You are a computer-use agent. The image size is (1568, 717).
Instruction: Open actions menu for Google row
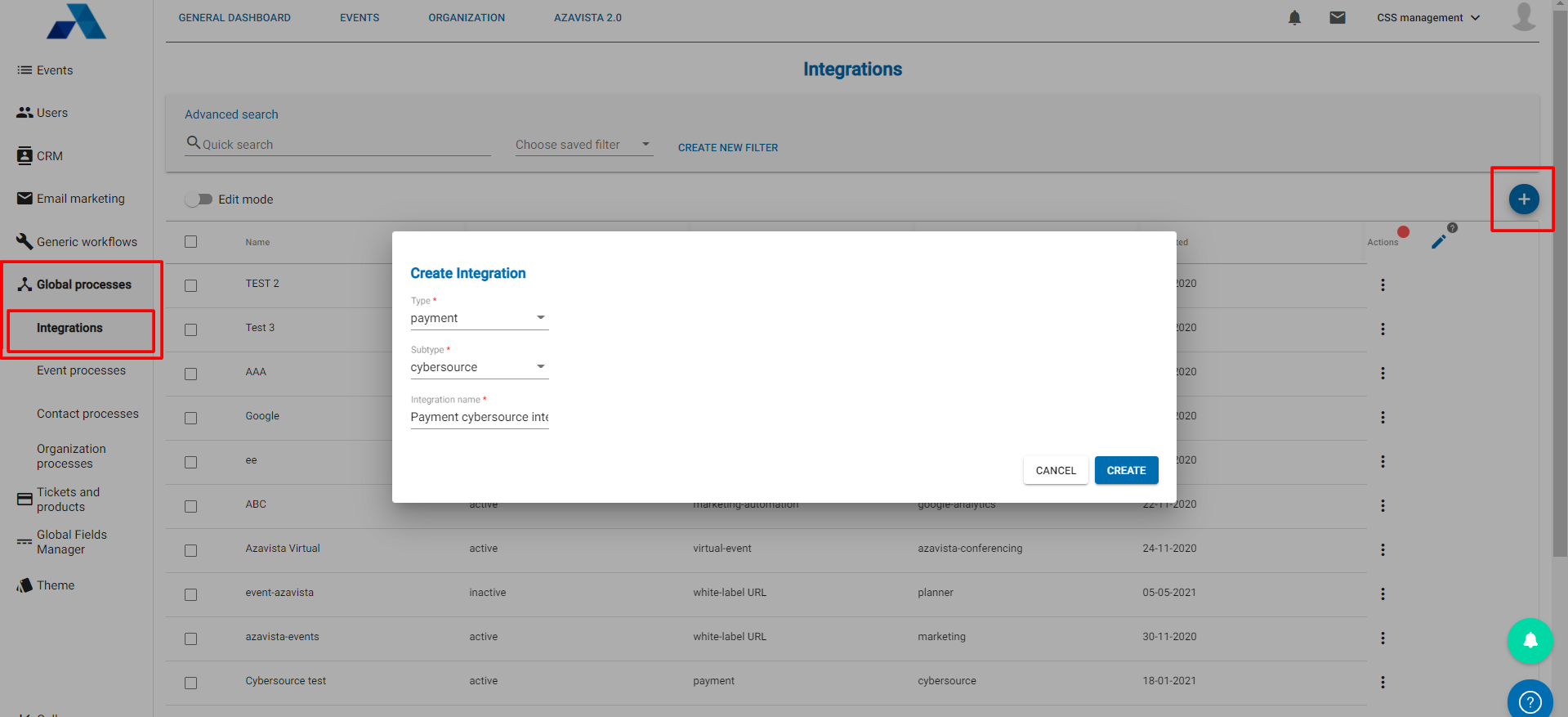click(1383, 418)
